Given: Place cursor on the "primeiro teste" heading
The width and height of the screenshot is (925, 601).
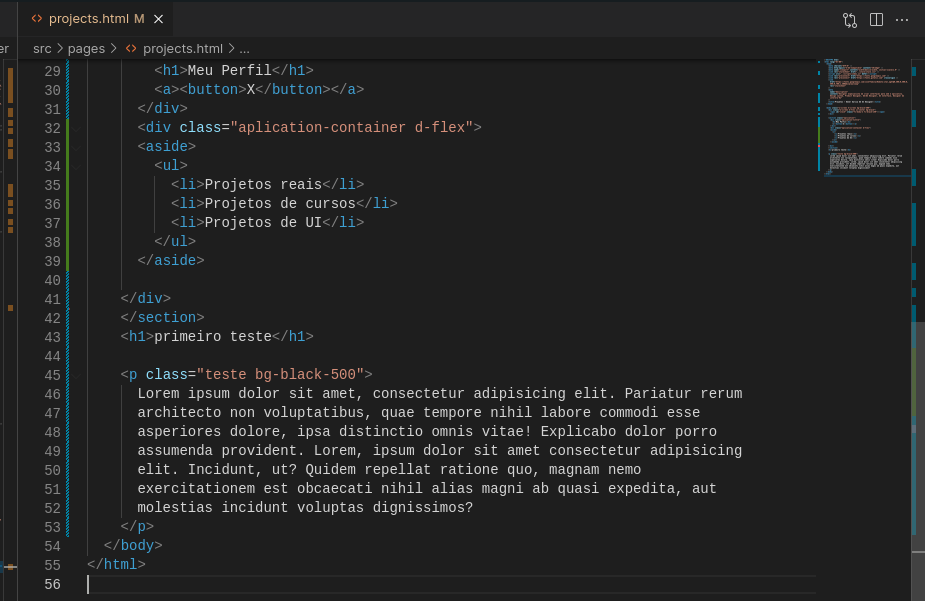Looking at the screenshot, I should tap(210, 336).
